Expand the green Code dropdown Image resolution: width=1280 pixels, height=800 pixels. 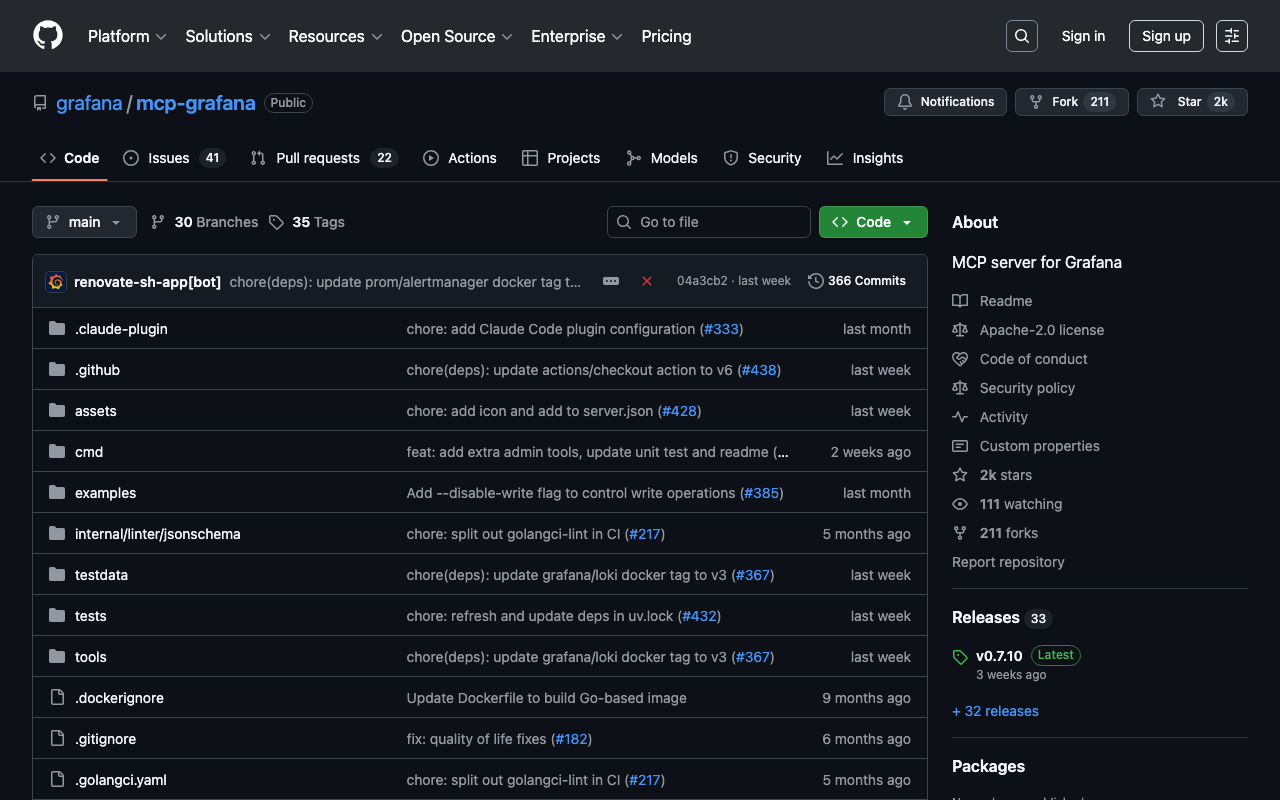872,222
